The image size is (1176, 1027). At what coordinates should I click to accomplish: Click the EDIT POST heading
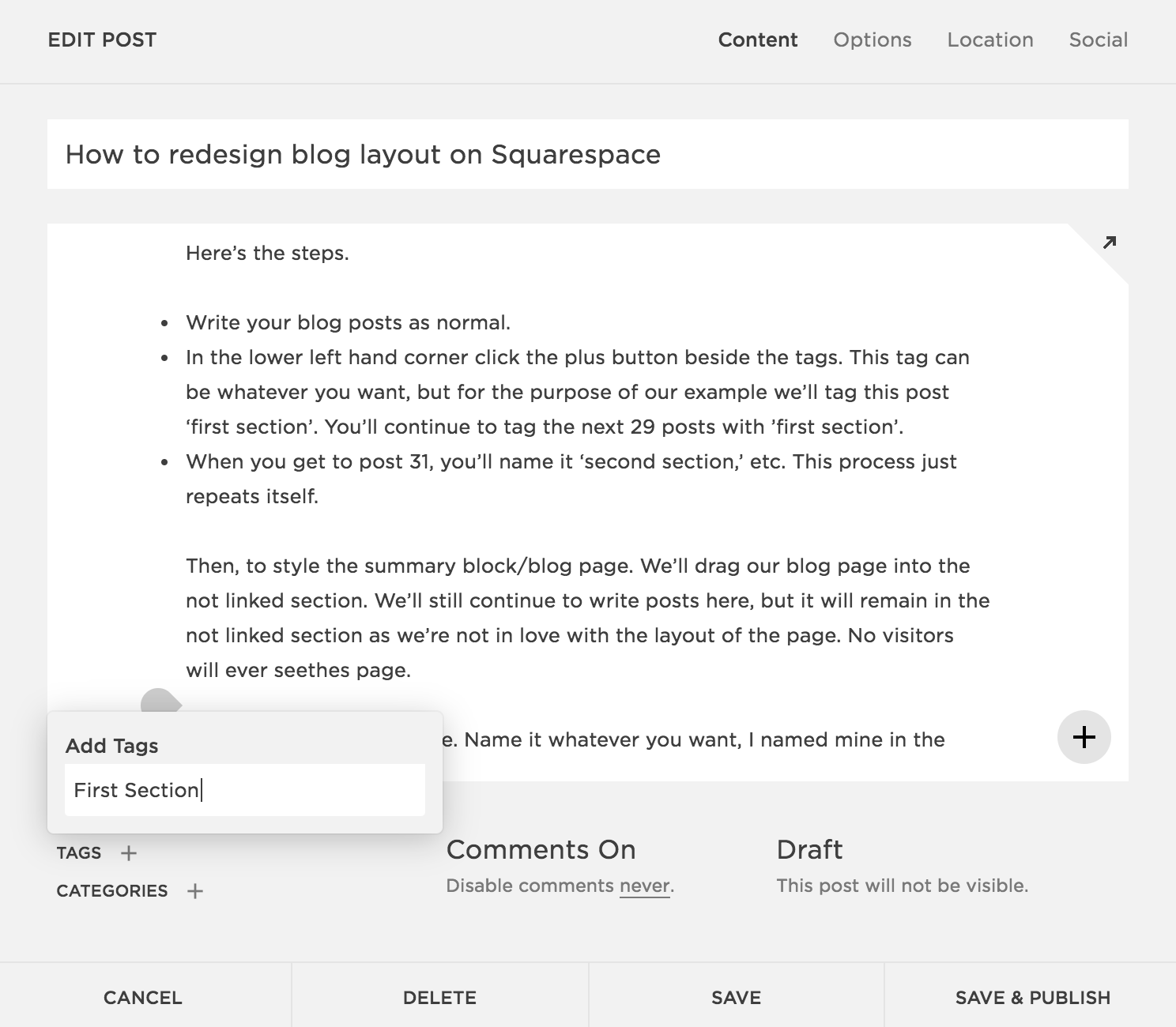tap(101, 39)
